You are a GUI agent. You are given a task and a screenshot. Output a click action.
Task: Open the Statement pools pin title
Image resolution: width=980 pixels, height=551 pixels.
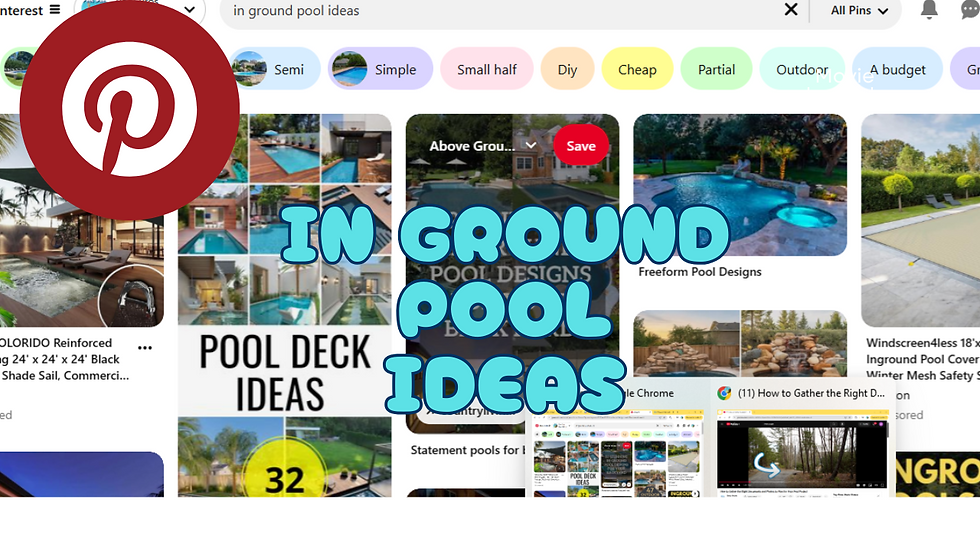467,450
